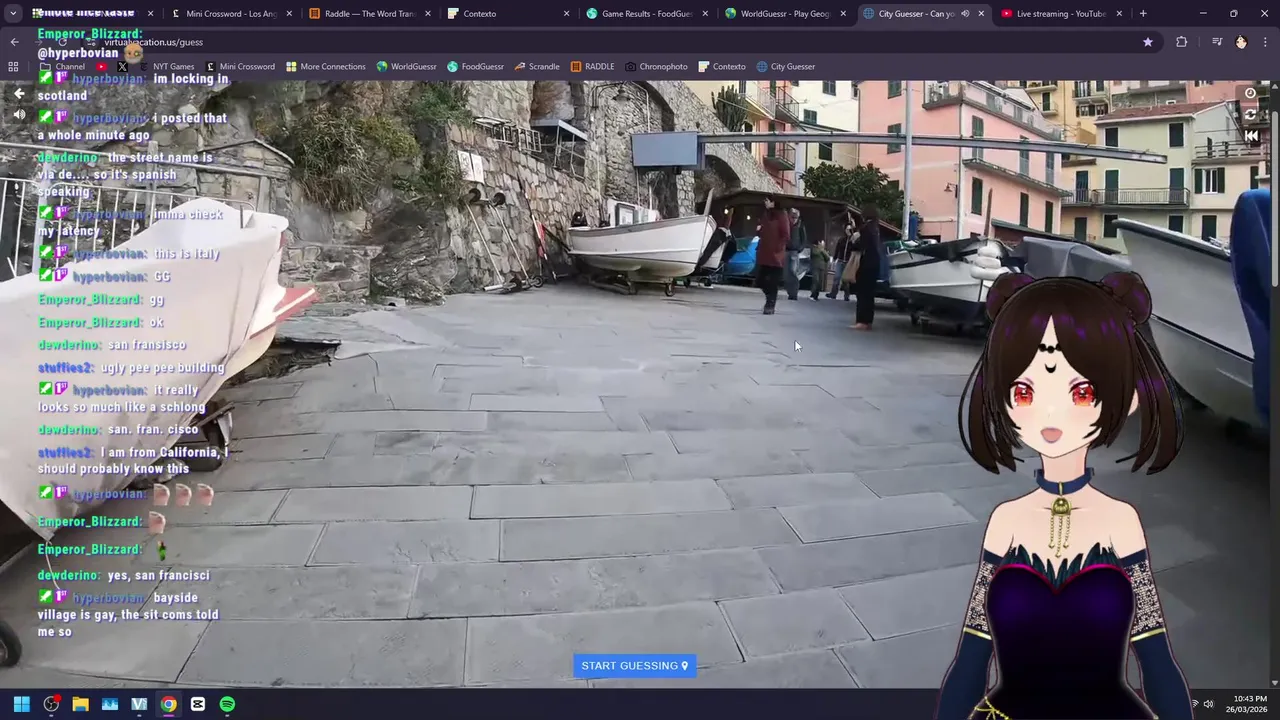Open Spotify from the taskbar
This screenshot has width=1280, height=720.
pyautogui.click(x=227, y=704)
